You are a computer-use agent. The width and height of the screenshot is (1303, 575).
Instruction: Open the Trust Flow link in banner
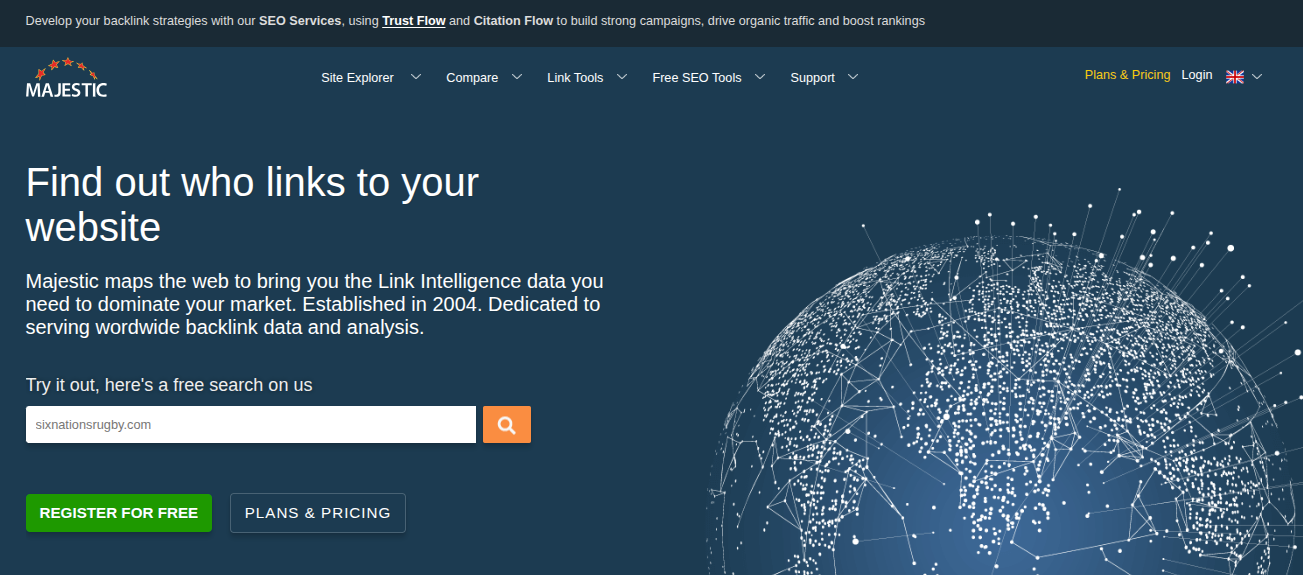[x=414, y=21]
